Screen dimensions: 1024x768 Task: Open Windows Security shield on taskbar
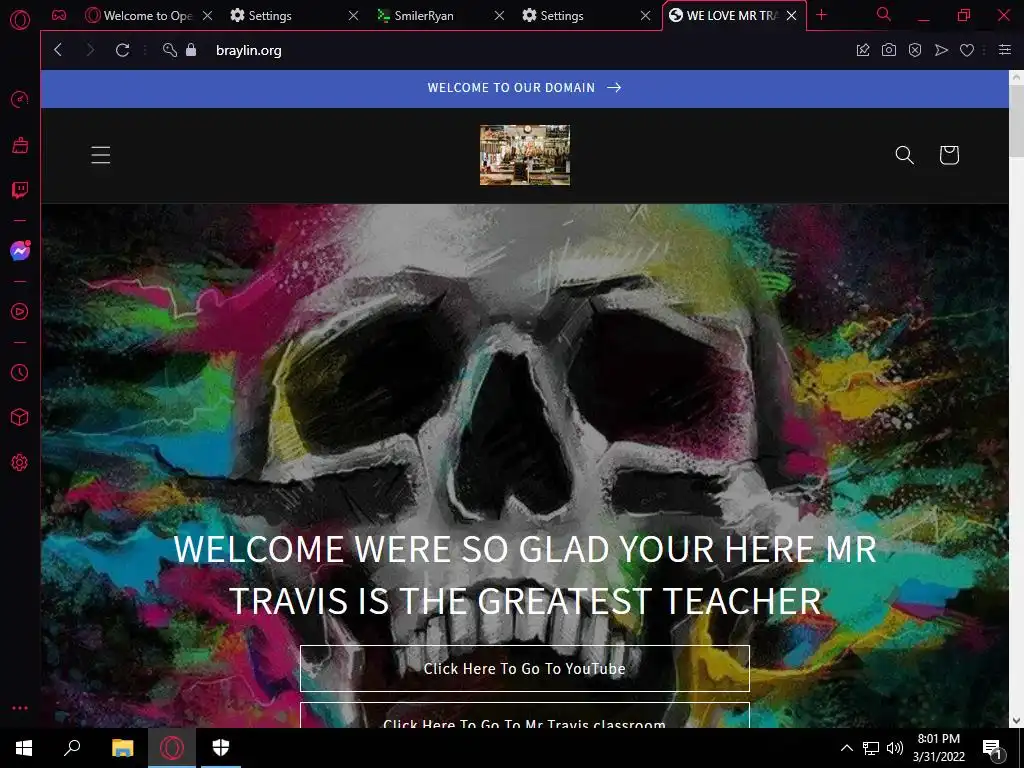[x=221, y=748]
